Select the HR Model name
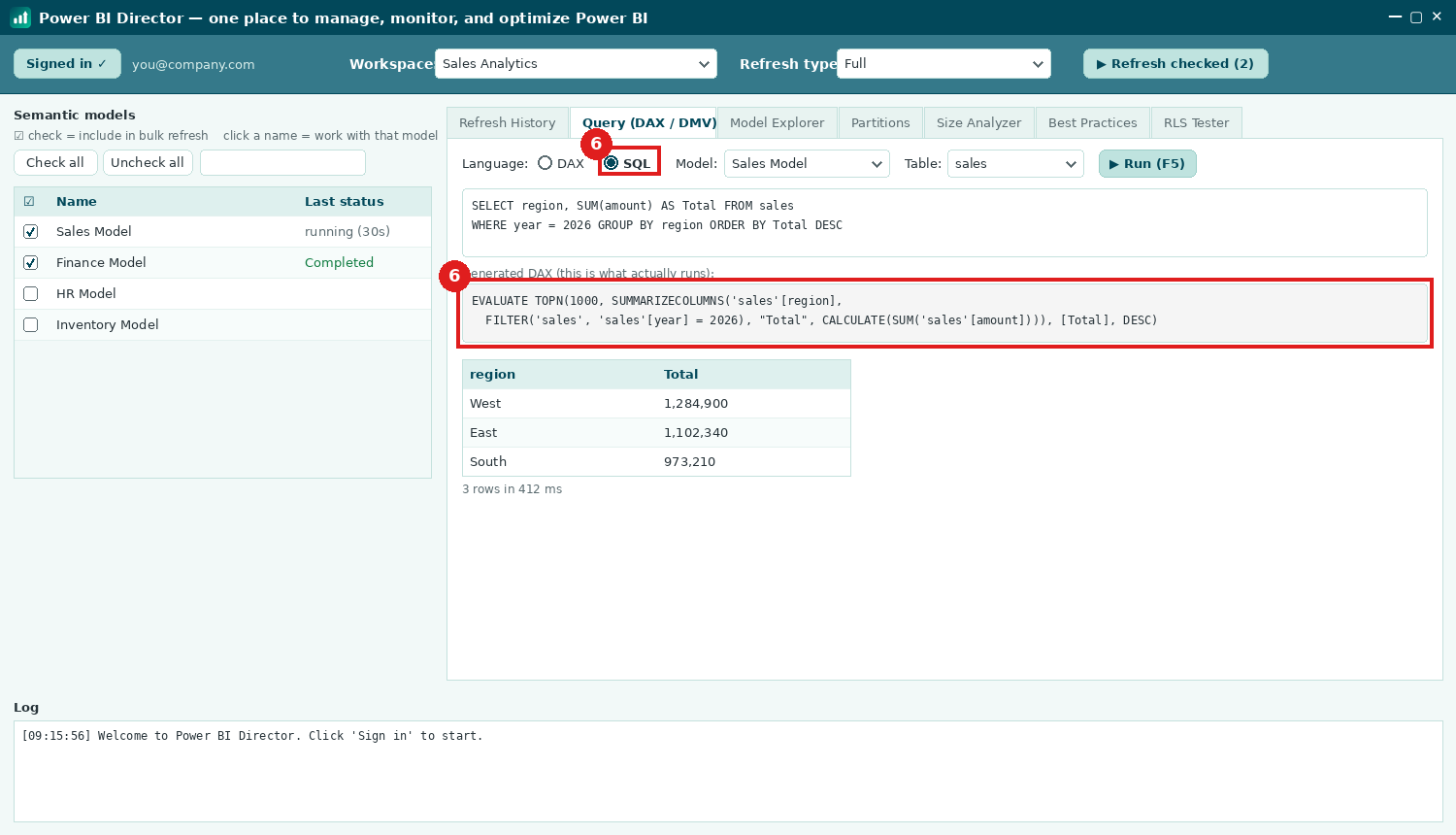Image resolution: width=1456 pixels, height=835 pixels. click(x=86, y=293)
